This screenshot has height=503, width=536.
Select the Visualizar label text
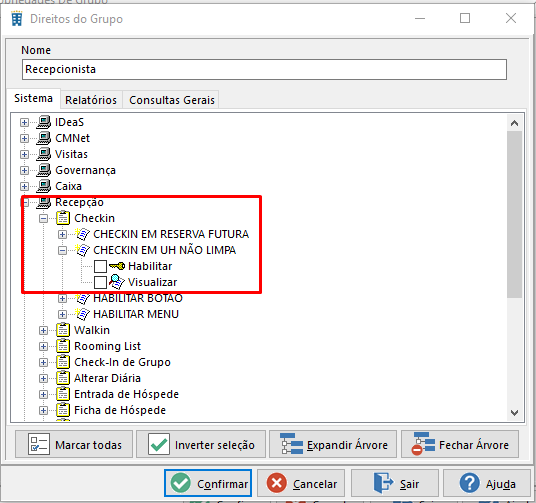(152, 282)
